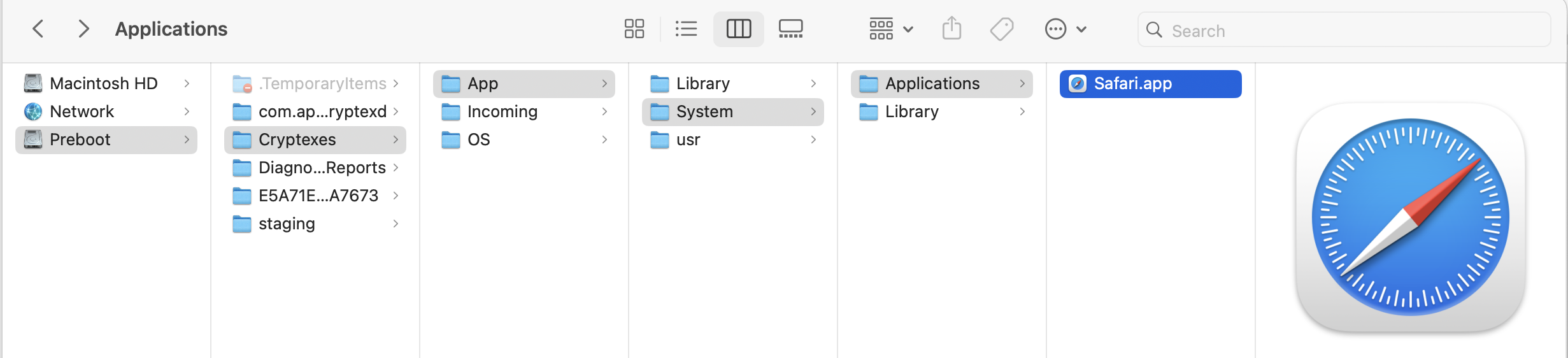The image size is (1568, 358).
Task: Click the Tags icon
Action: coord(1002,29)
